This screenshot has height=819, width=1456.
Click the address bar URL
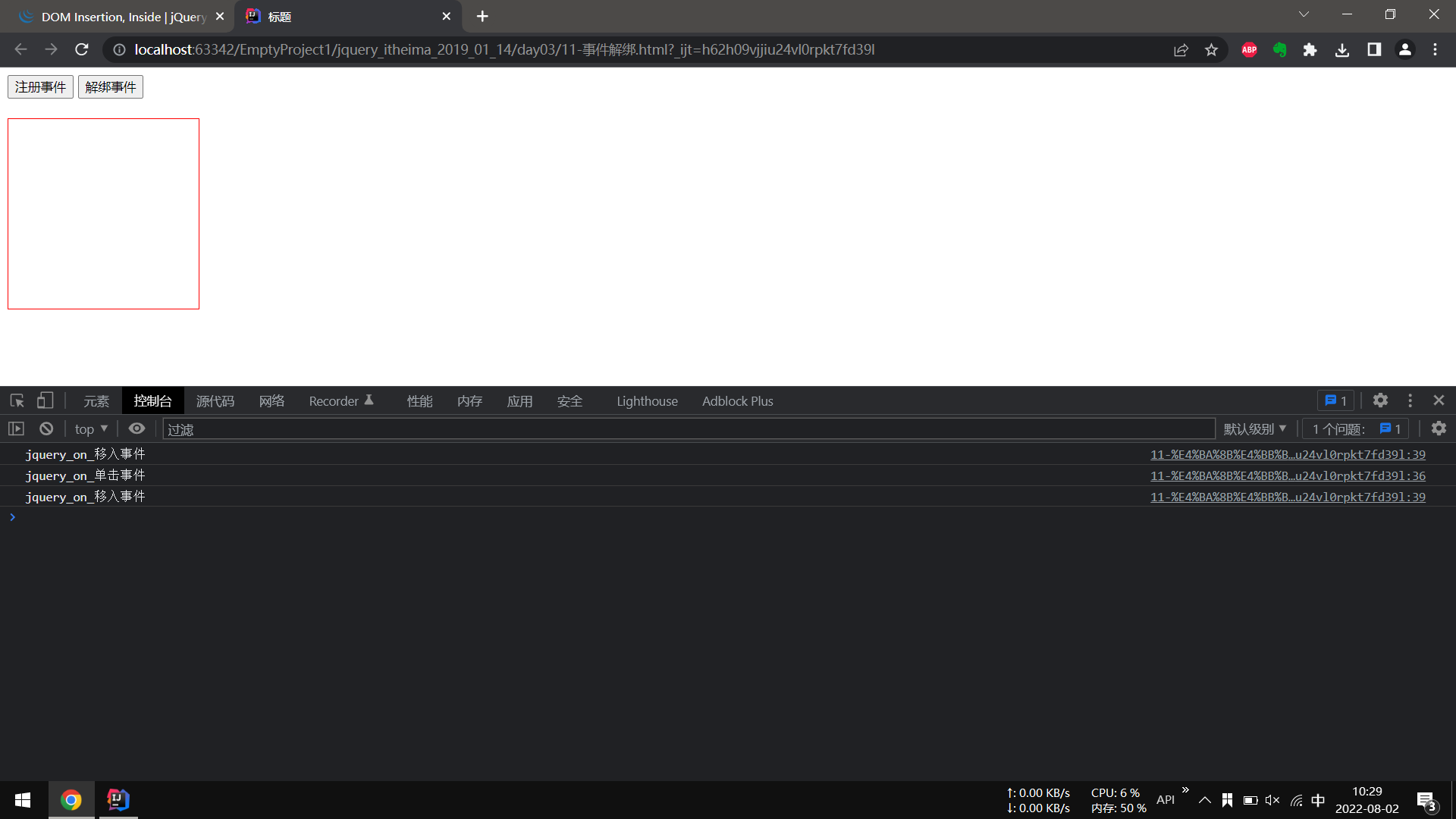pyautogui.click(x=504, y=49)
